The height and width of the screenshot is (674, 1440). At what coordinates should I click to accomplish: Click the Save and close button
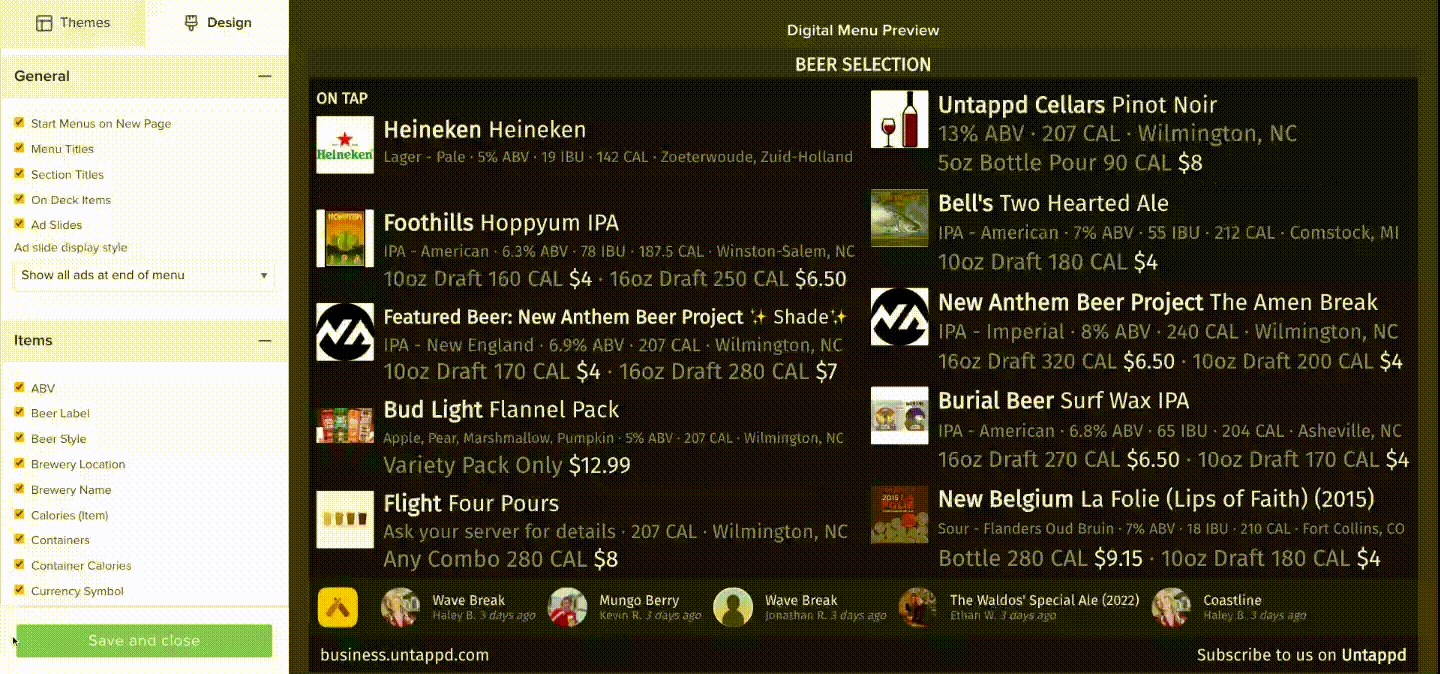144,641
